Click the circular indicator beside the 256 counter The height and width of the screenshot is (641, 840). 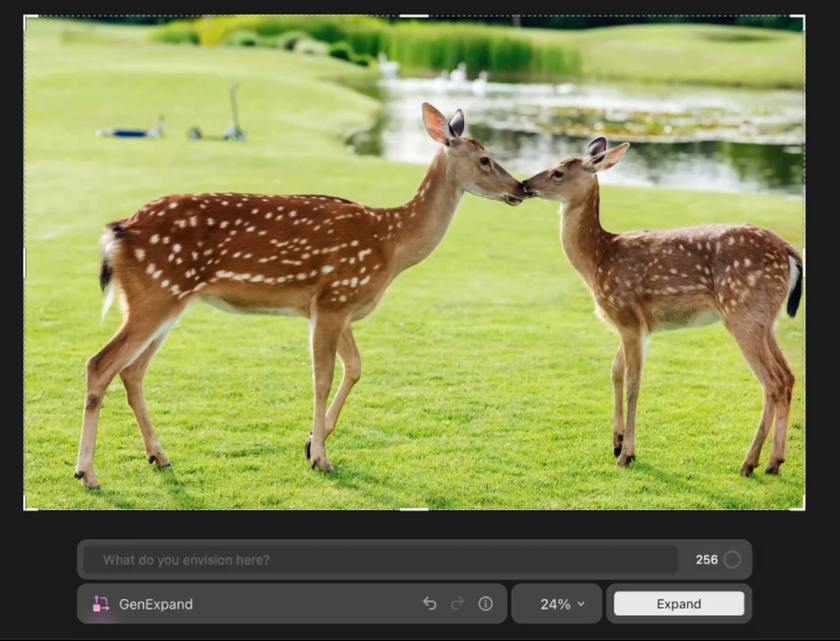click(x=733, y=559)
